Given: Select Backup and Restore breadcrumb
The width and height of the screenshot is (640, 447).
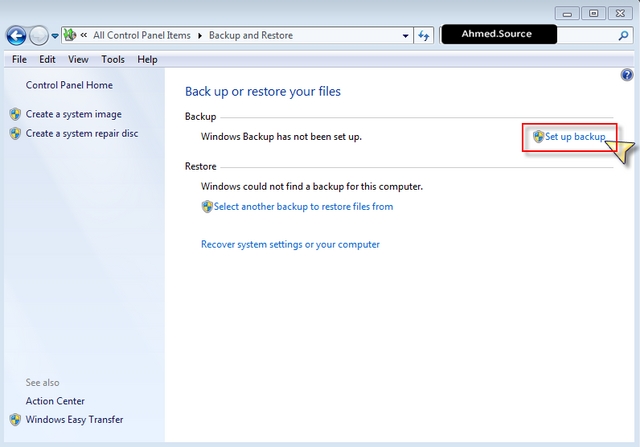Looking at the screenshot, I should point(251,36).
